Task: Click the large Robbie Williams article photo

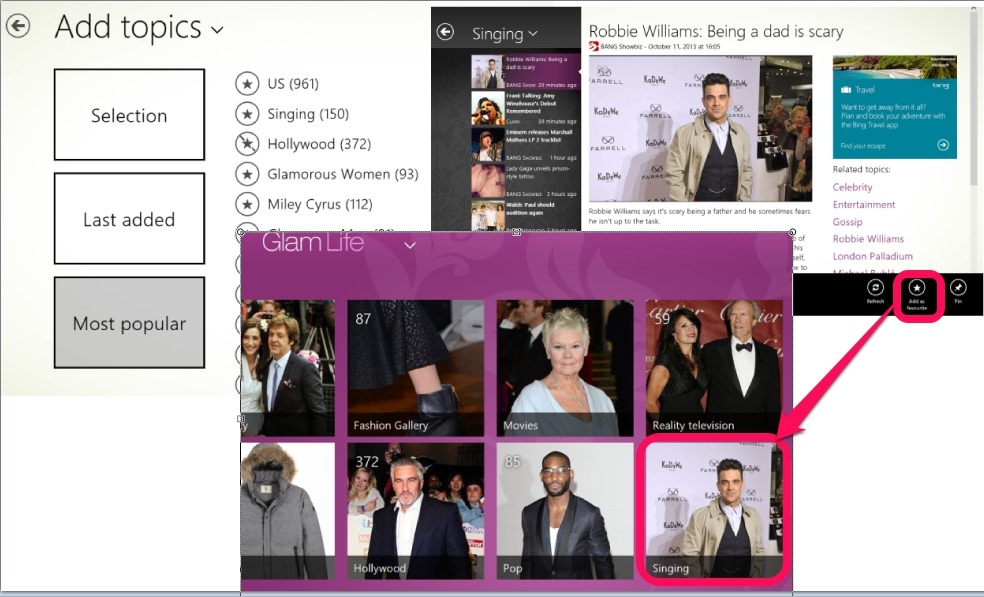Action: click(700, 128)
